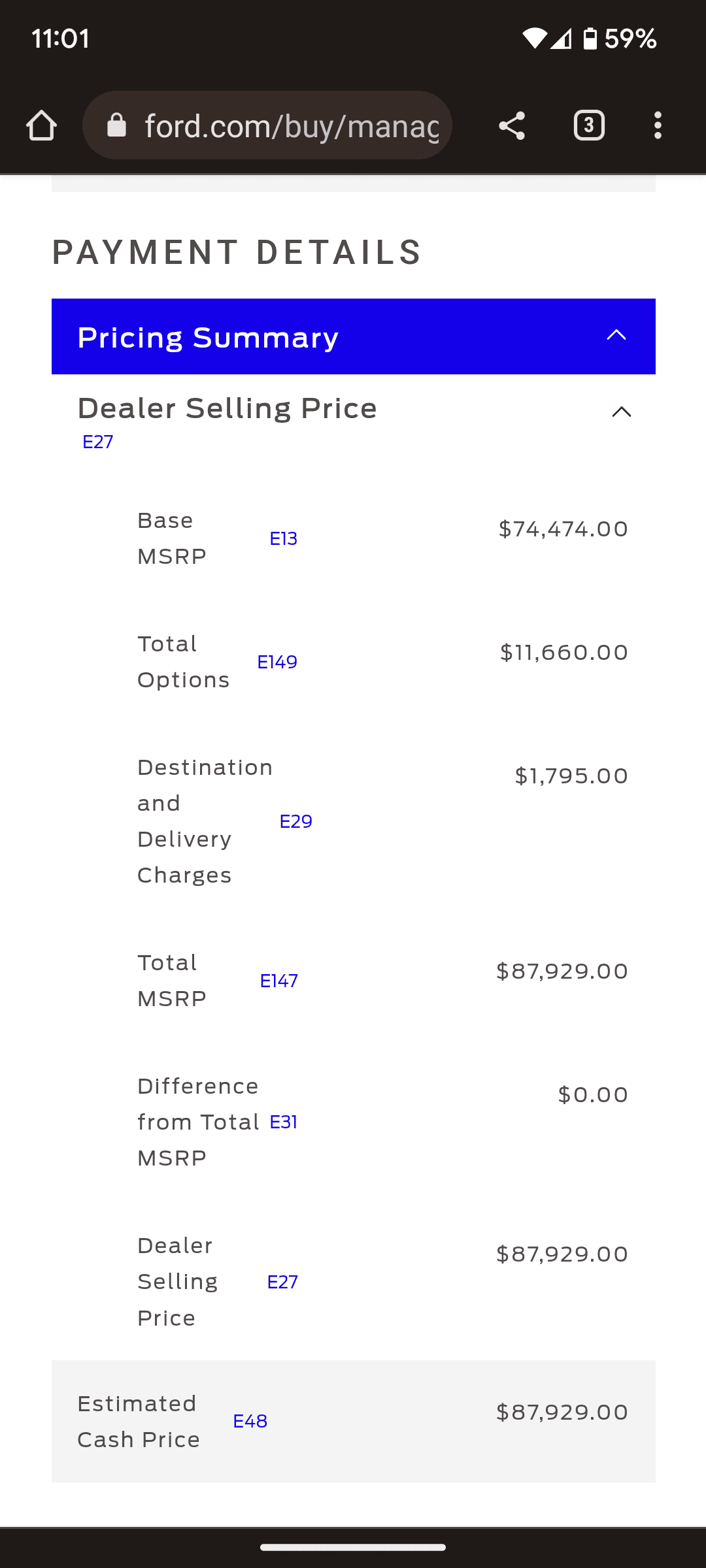Collapse the Pricing Summary section

(x=616, y=336)
